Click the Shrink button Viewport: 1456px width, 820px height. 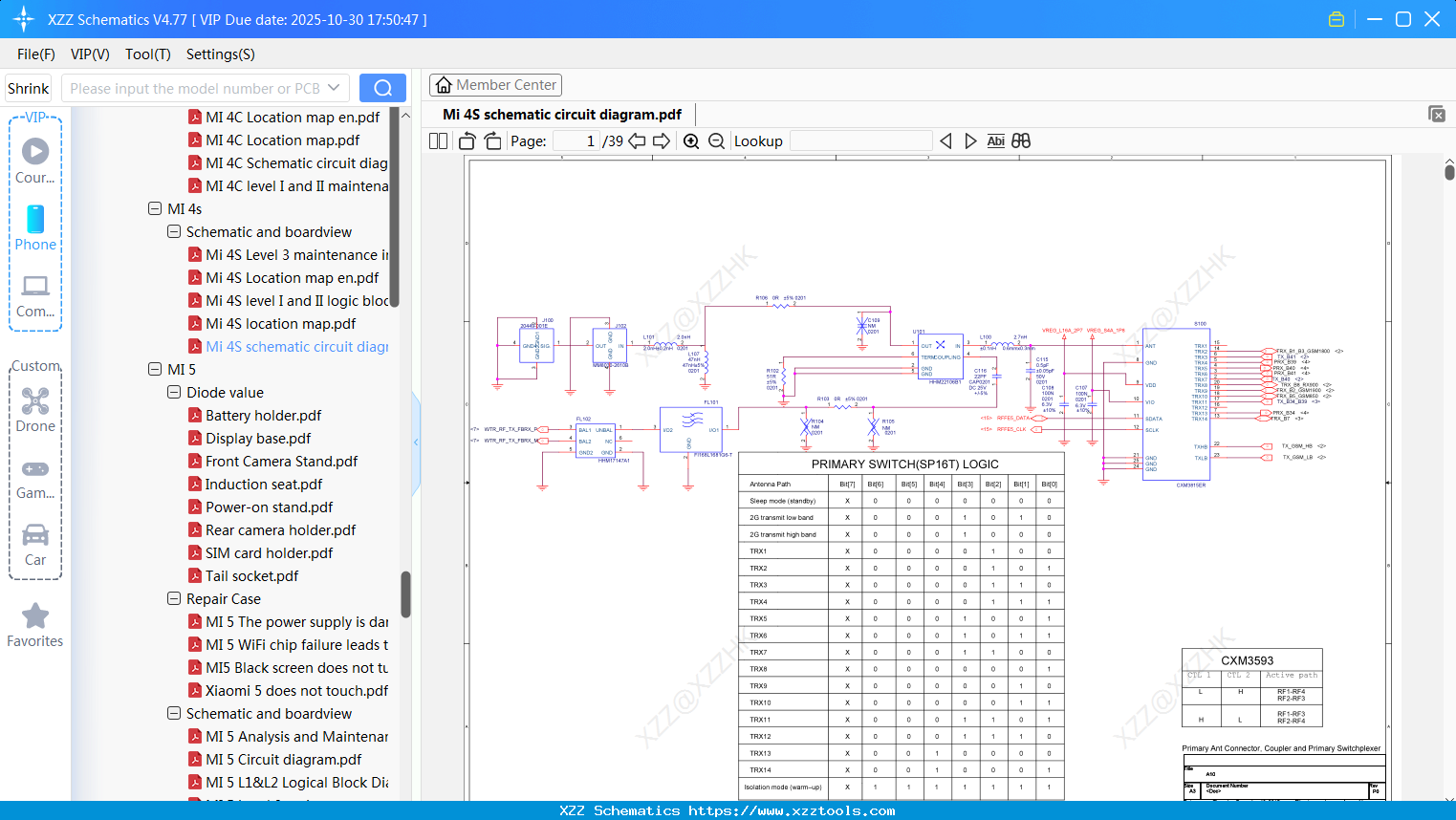click(28, 87)
